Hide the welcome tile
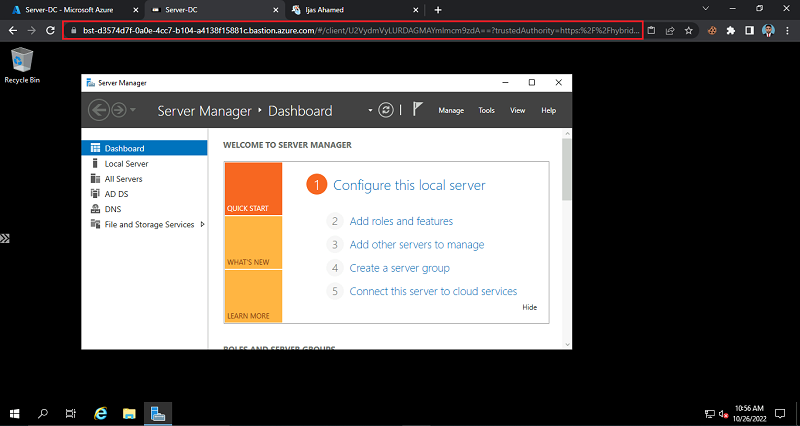Image resolution: width=800 pixels, height=426 pixels. click(530, 307)
